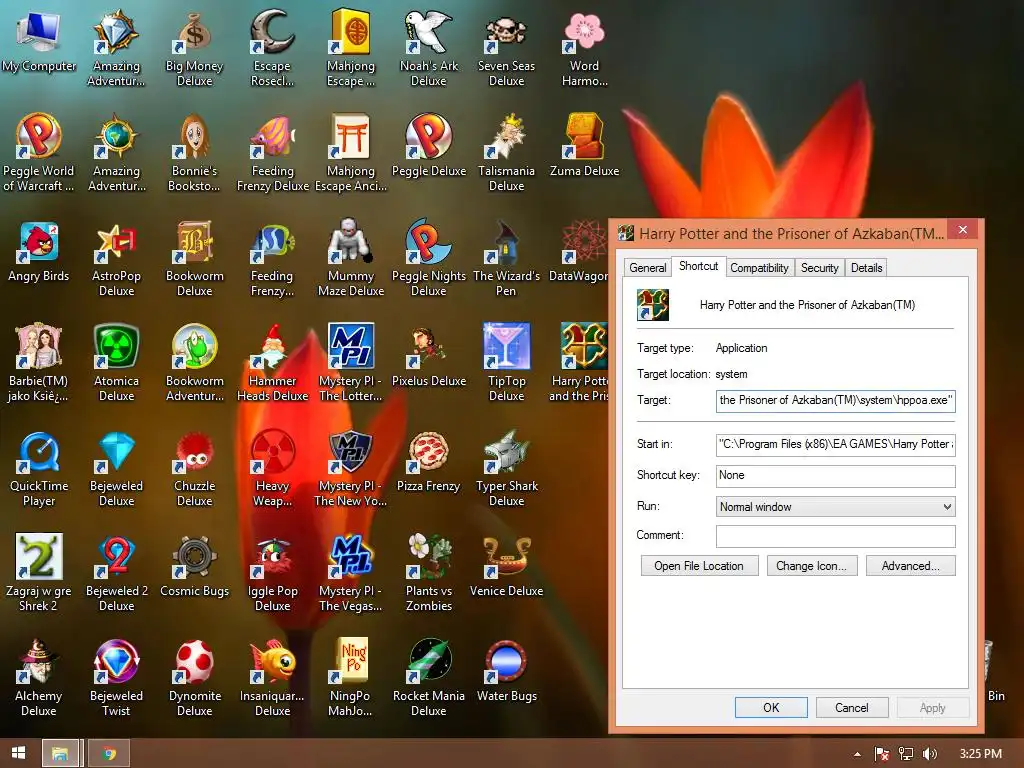Click the Seven Seas Deluxe icon
This screenshot has height=768, width=1024.
(506, 33)
